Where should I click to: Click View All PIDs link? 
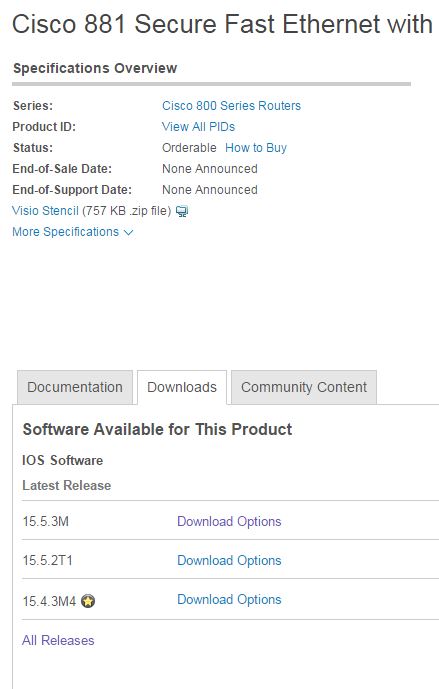(x=199, y=127)
